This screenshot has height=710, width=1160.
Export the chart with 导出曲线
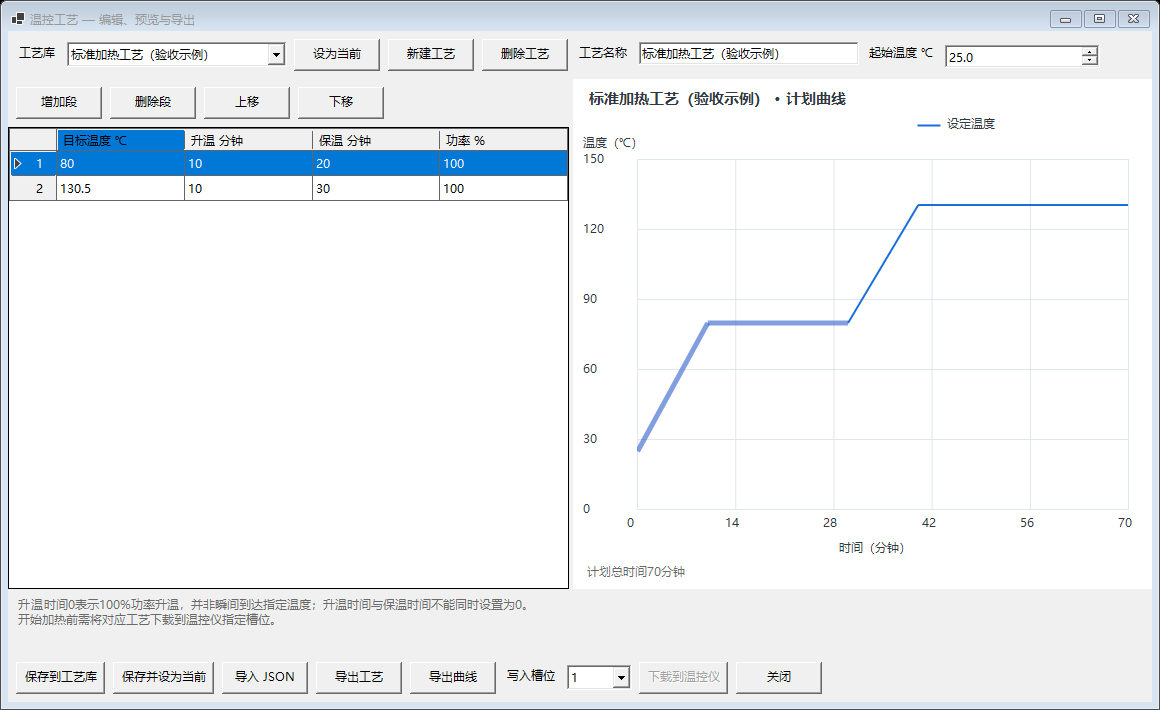point(453,677)
